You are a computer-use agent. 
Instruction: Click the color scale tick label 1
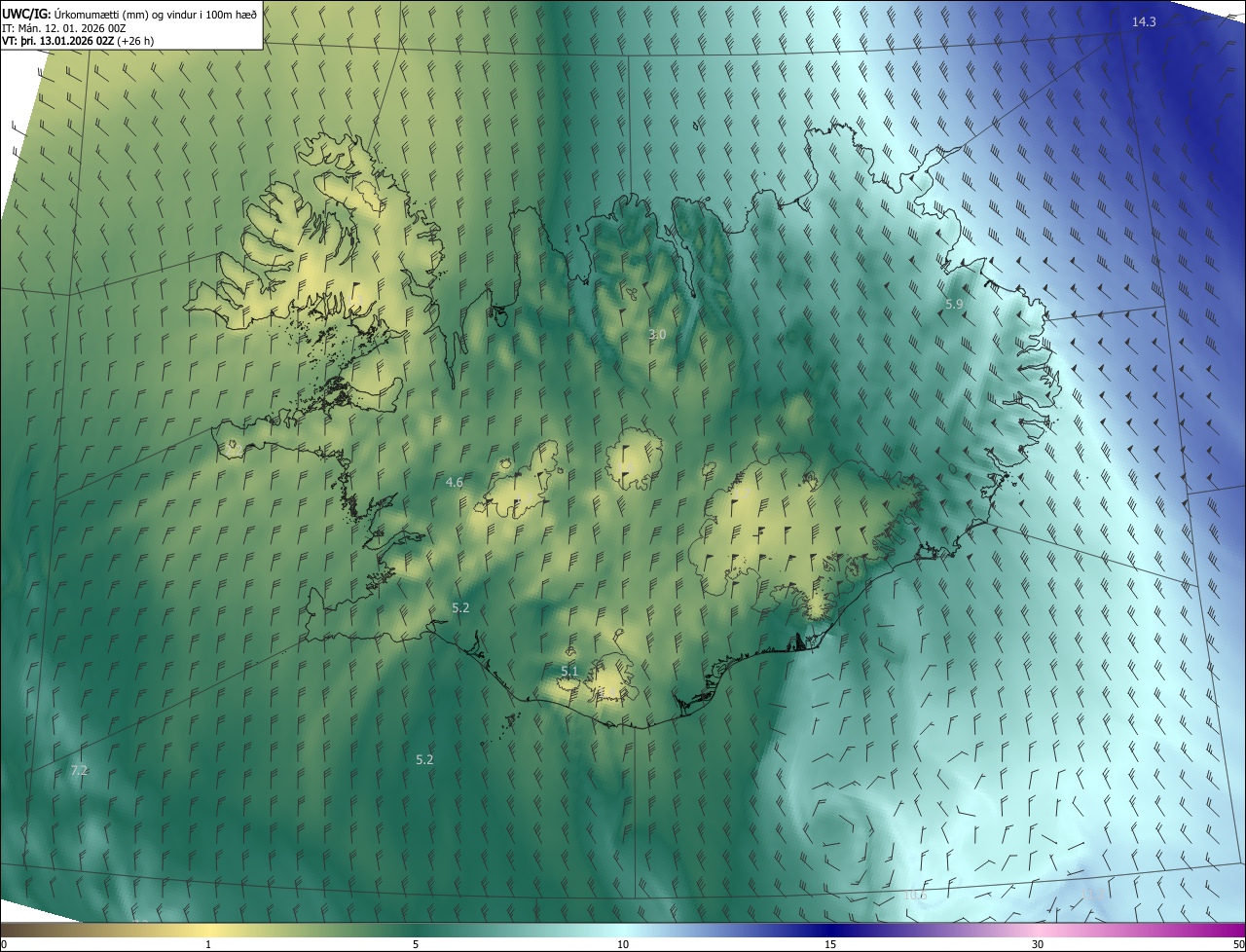pos(208,944)
